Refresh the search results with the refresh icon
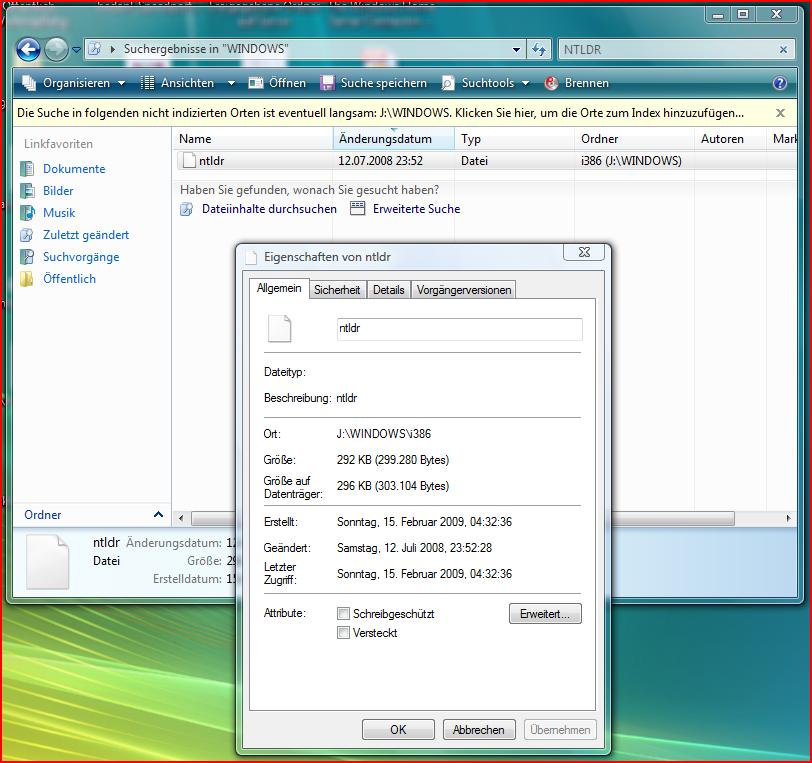The height and width of the screenshot is (763, 812). [x=539, y=50]
